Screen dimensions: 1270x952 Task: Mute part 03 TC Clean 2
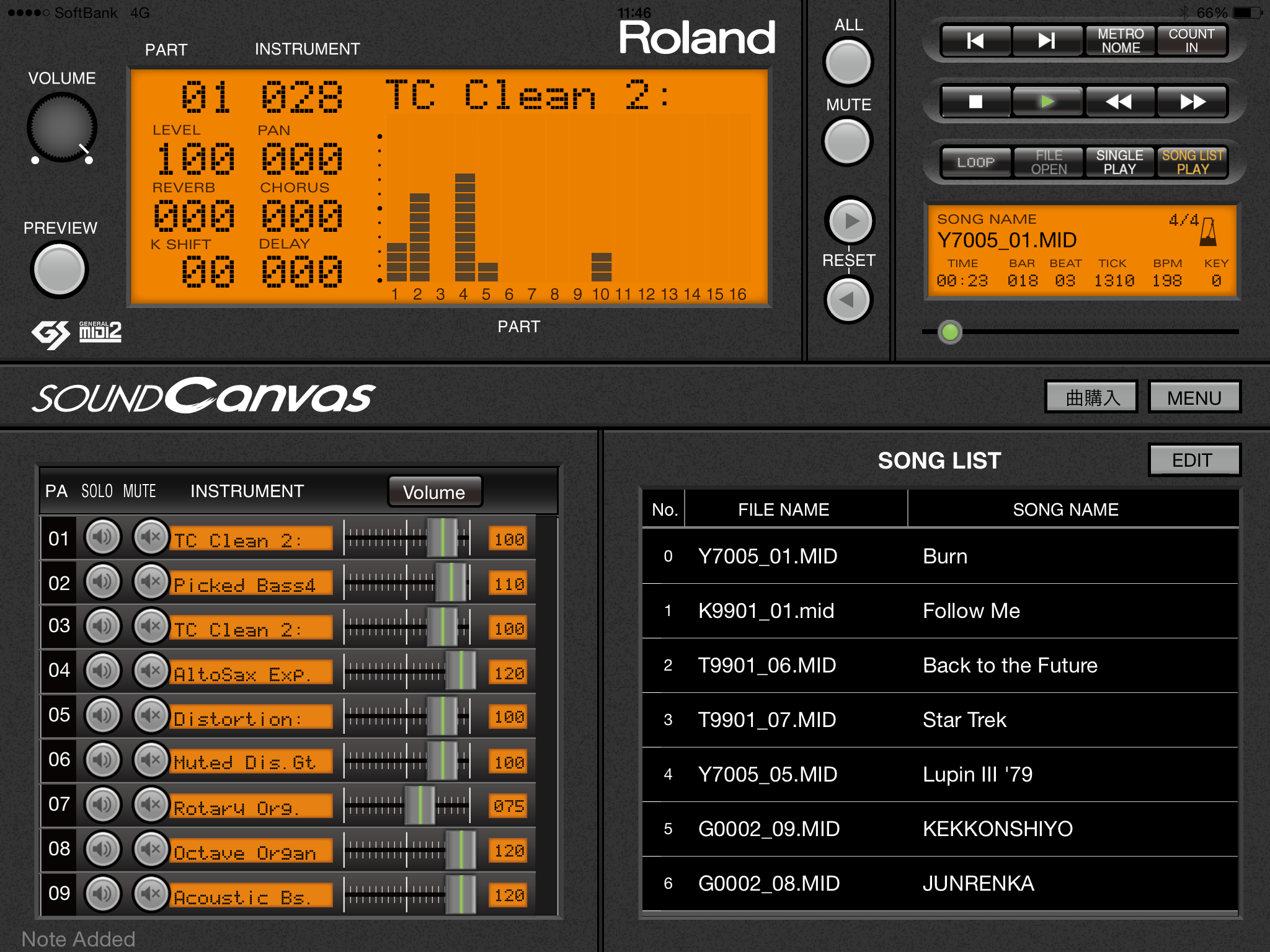151,627
